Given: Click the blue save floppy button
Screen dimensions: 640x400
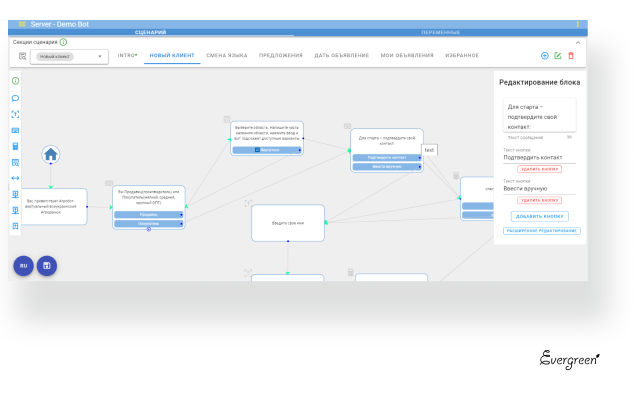Looking at the screenshot, I should click(x=46, y=265).
